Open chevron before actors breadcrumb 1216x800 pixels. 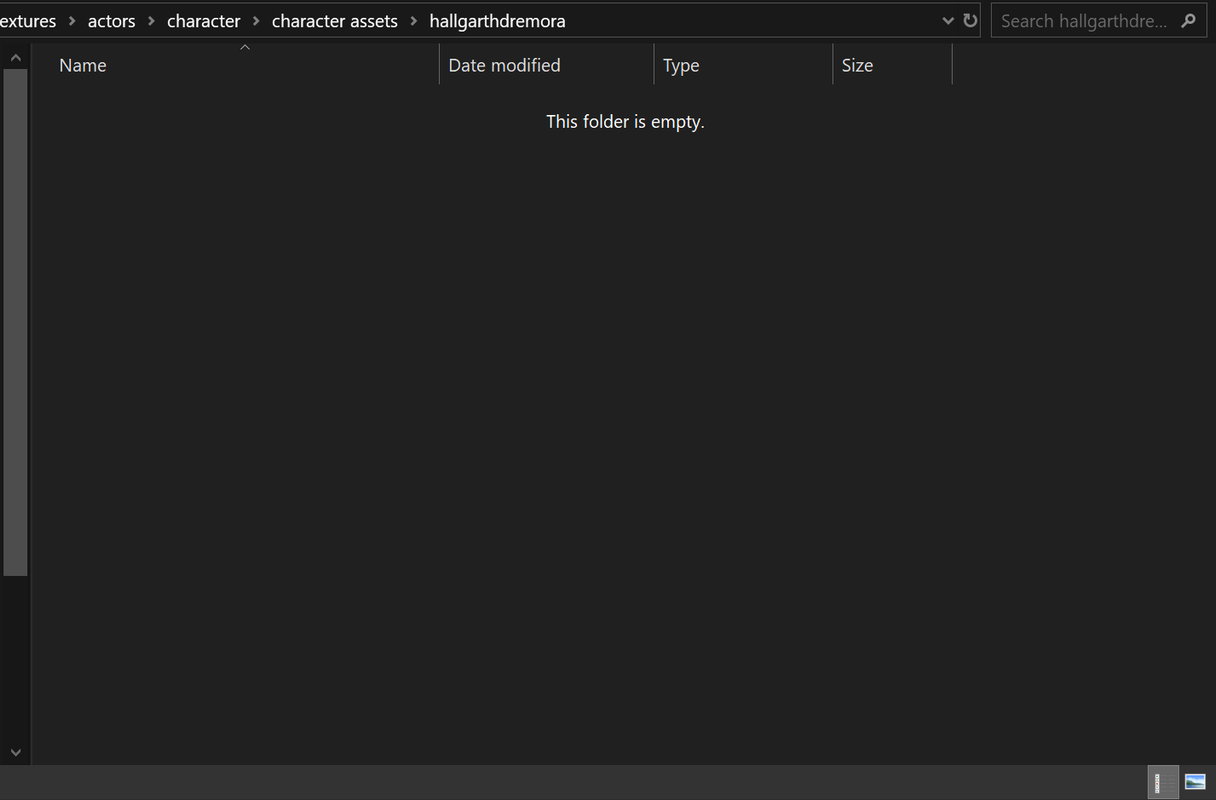[x=72, y=21]
